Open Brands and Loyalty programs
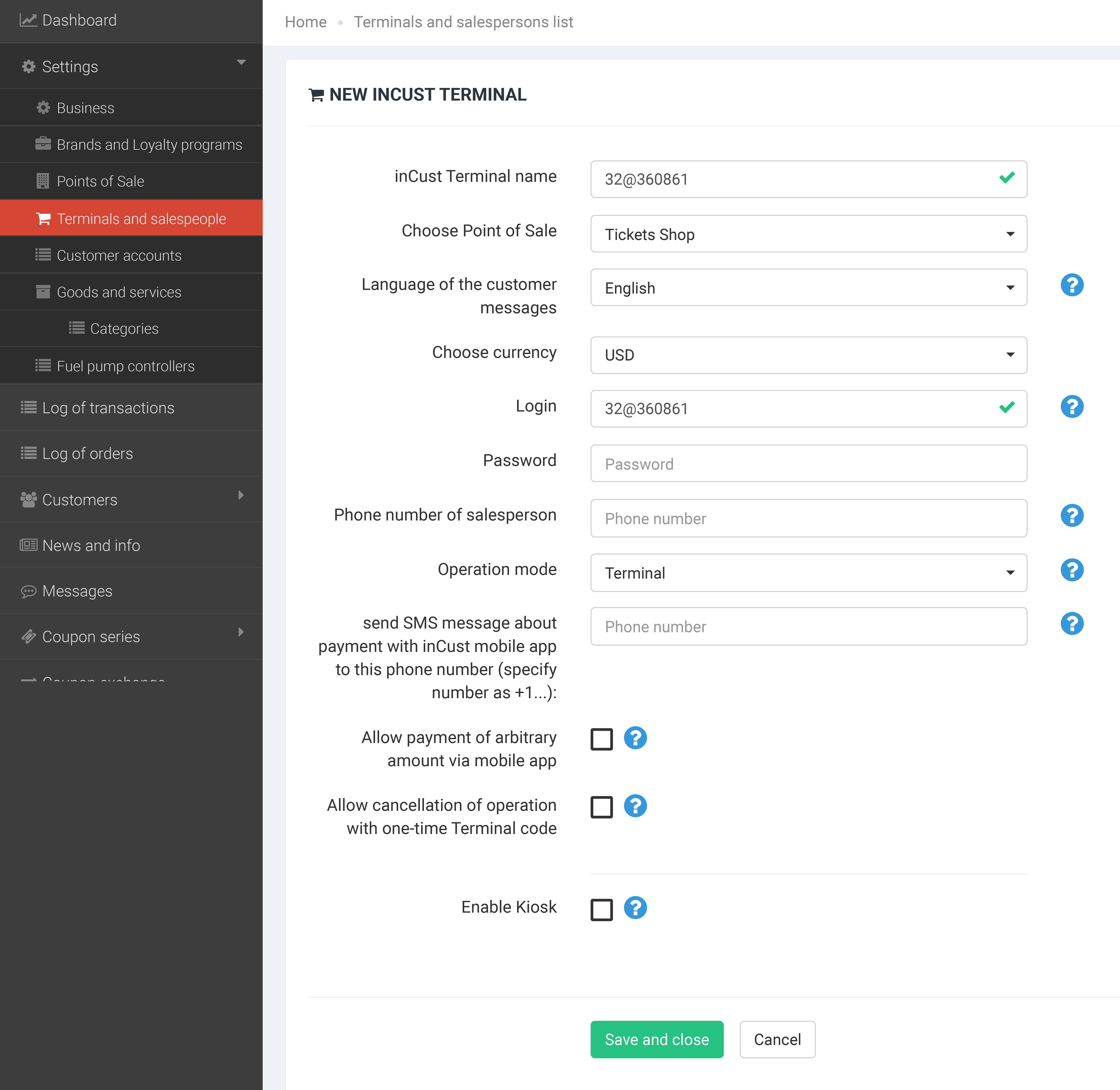 (x=131, y=144)
